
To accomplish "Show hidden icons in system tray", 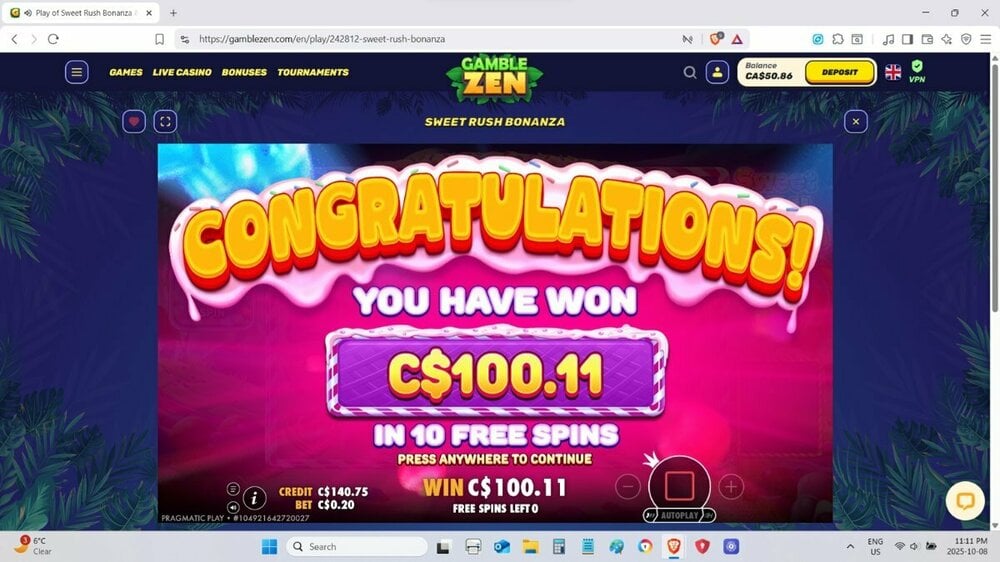I will 850,547.
